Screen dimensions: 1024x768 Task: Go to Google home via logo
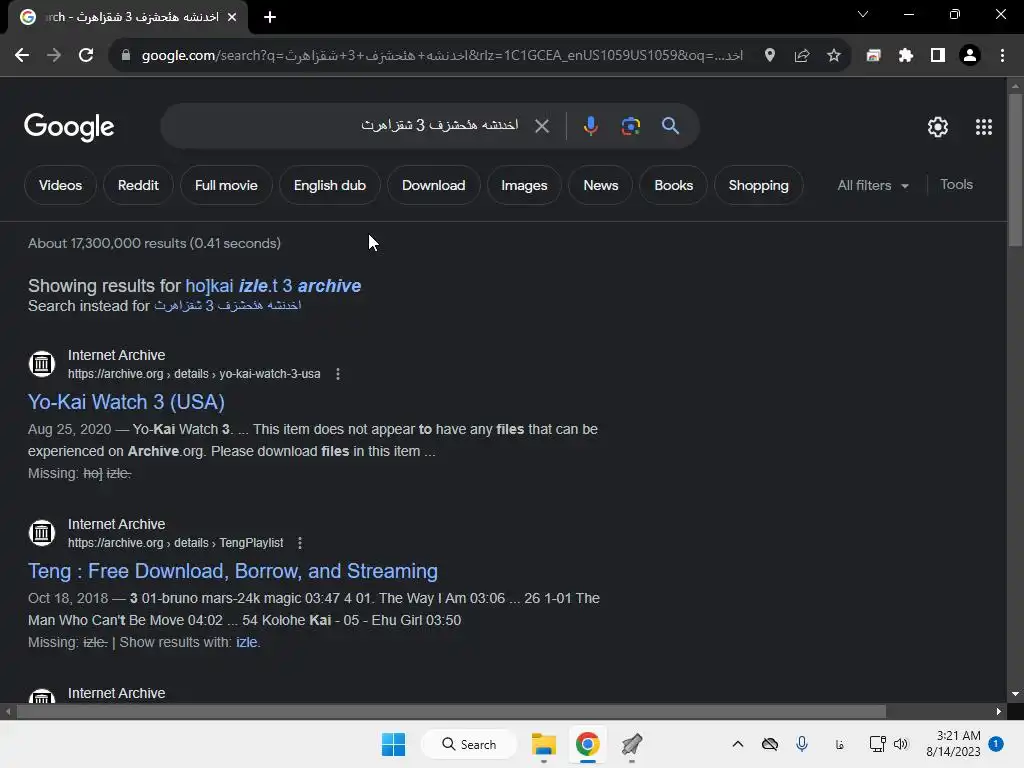(69, 127)
